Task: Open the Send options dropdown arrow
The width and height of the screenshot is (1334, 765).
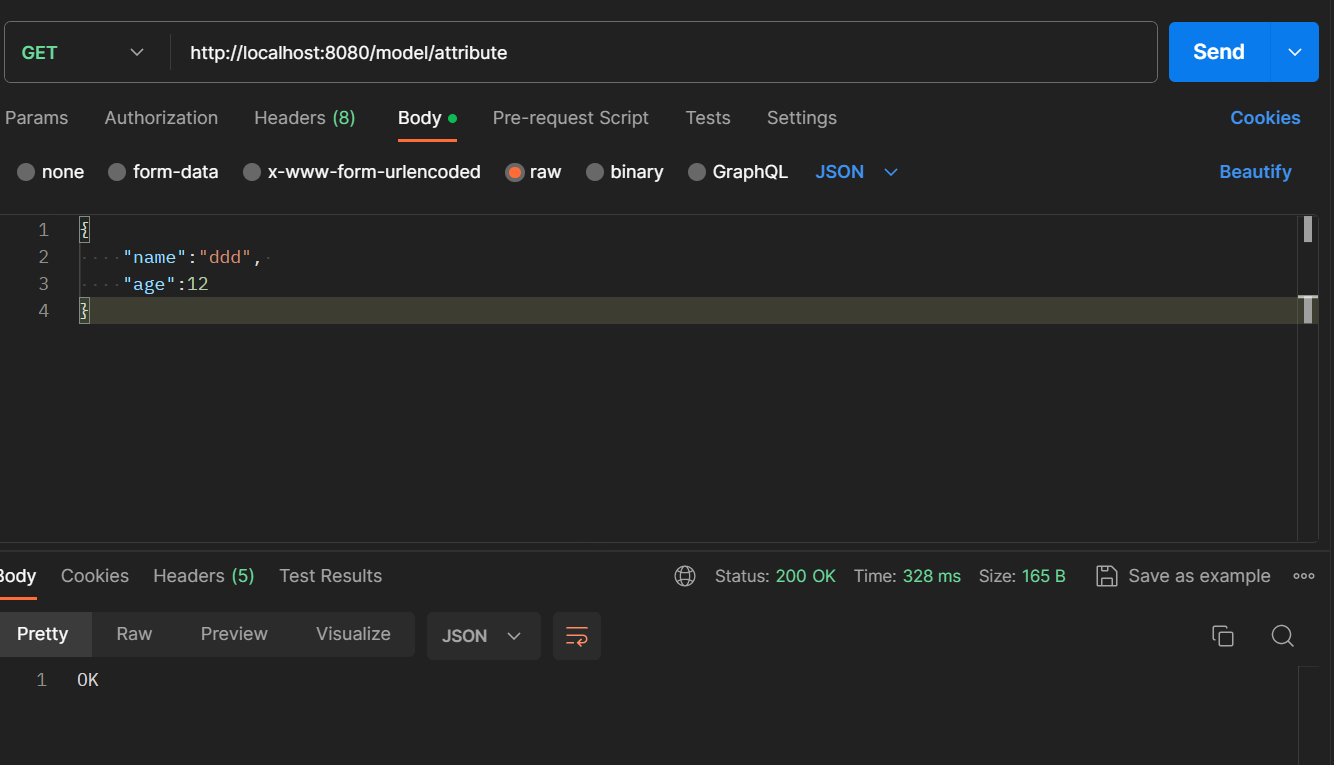Action: coord(1295,52)
